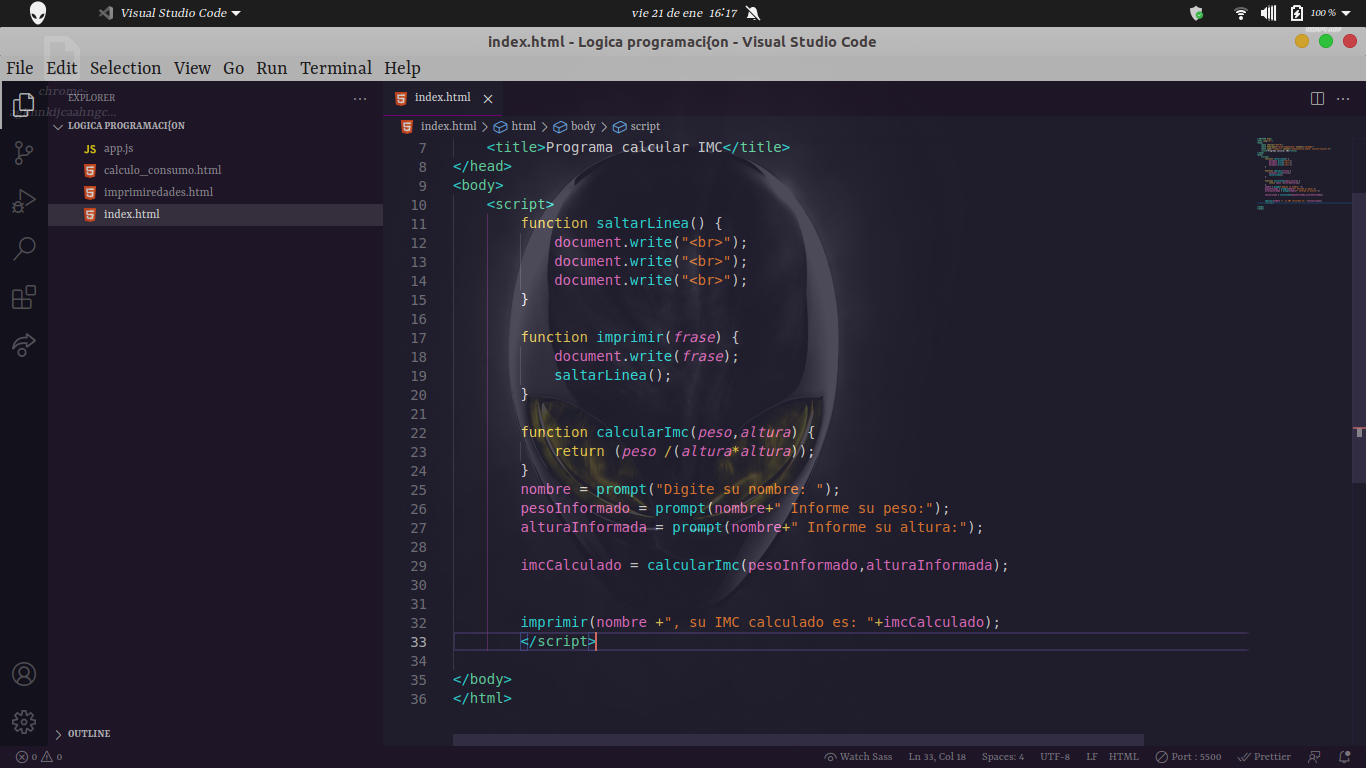Click the imcCalculado variable on line 29
The height and width of the screenshot is (768, 1366).
point(571,565)
